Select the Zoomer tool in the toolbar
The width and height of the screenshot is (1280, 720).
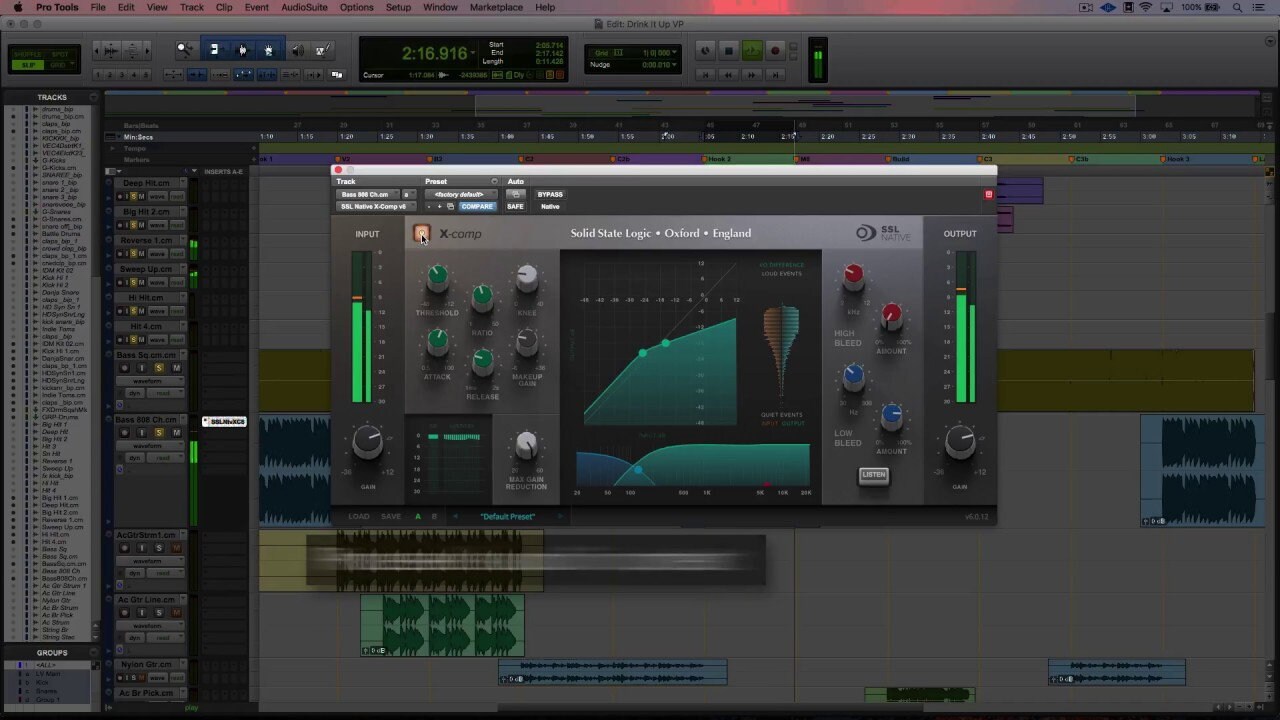[x=185, y=49]
